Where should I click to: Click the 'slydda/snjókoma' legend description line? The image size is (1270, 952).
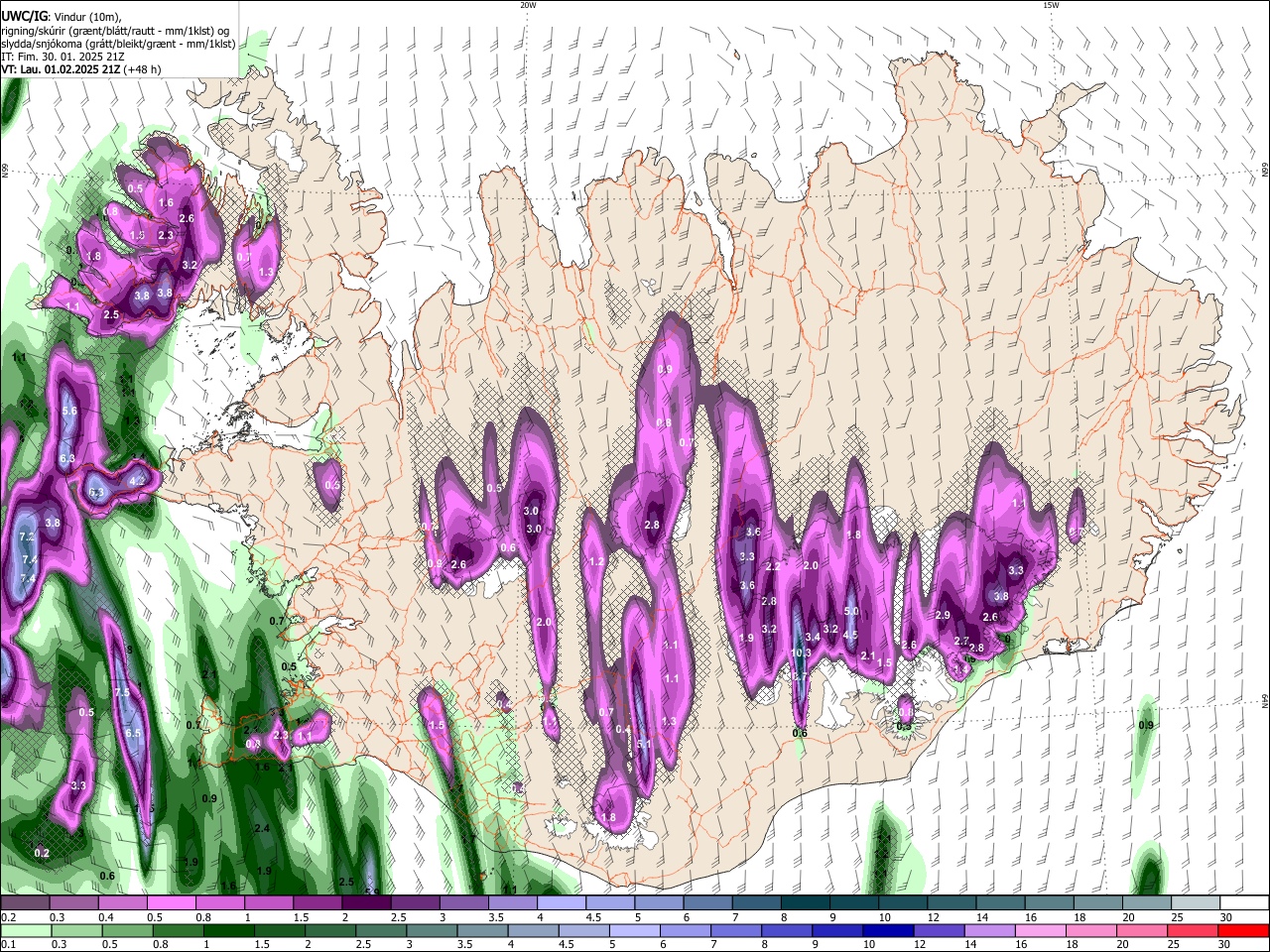tap(118, 44)
